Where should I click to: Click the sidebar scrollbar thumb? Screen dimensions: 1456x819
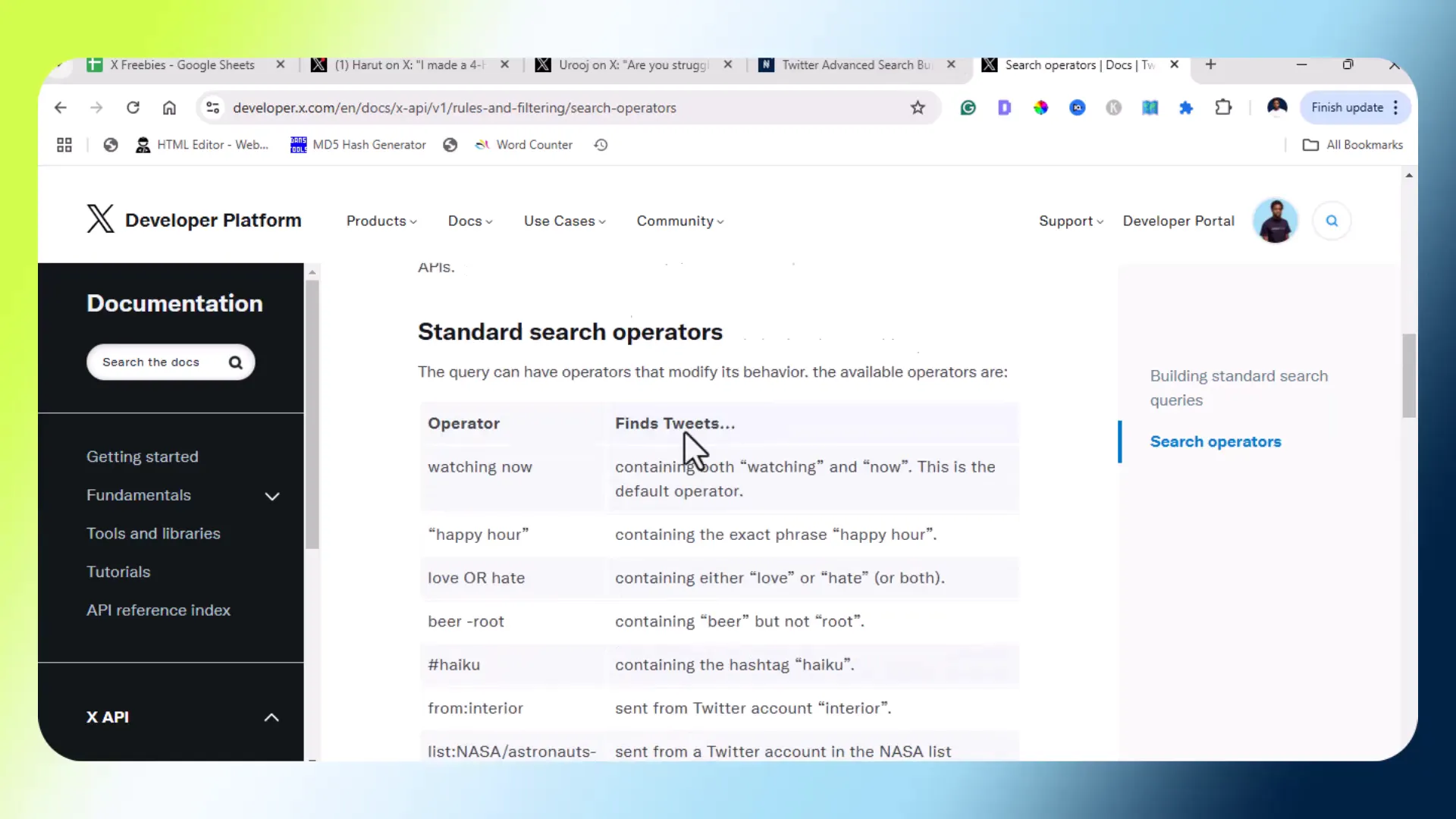(x=312, y=415)
